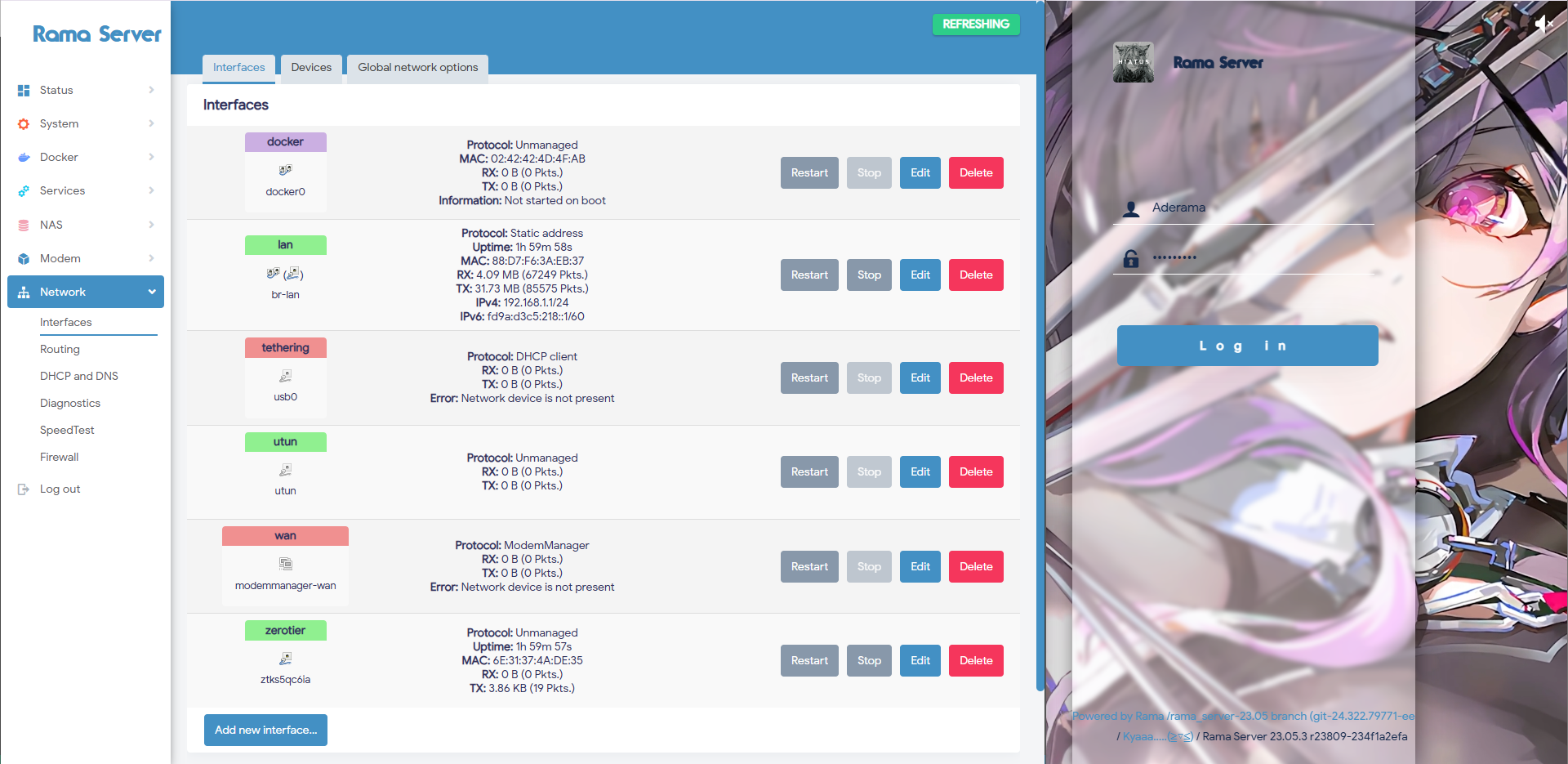1568x764 pixels.
Task: Edit the wan interface
Action: click(x=920, y=566)
